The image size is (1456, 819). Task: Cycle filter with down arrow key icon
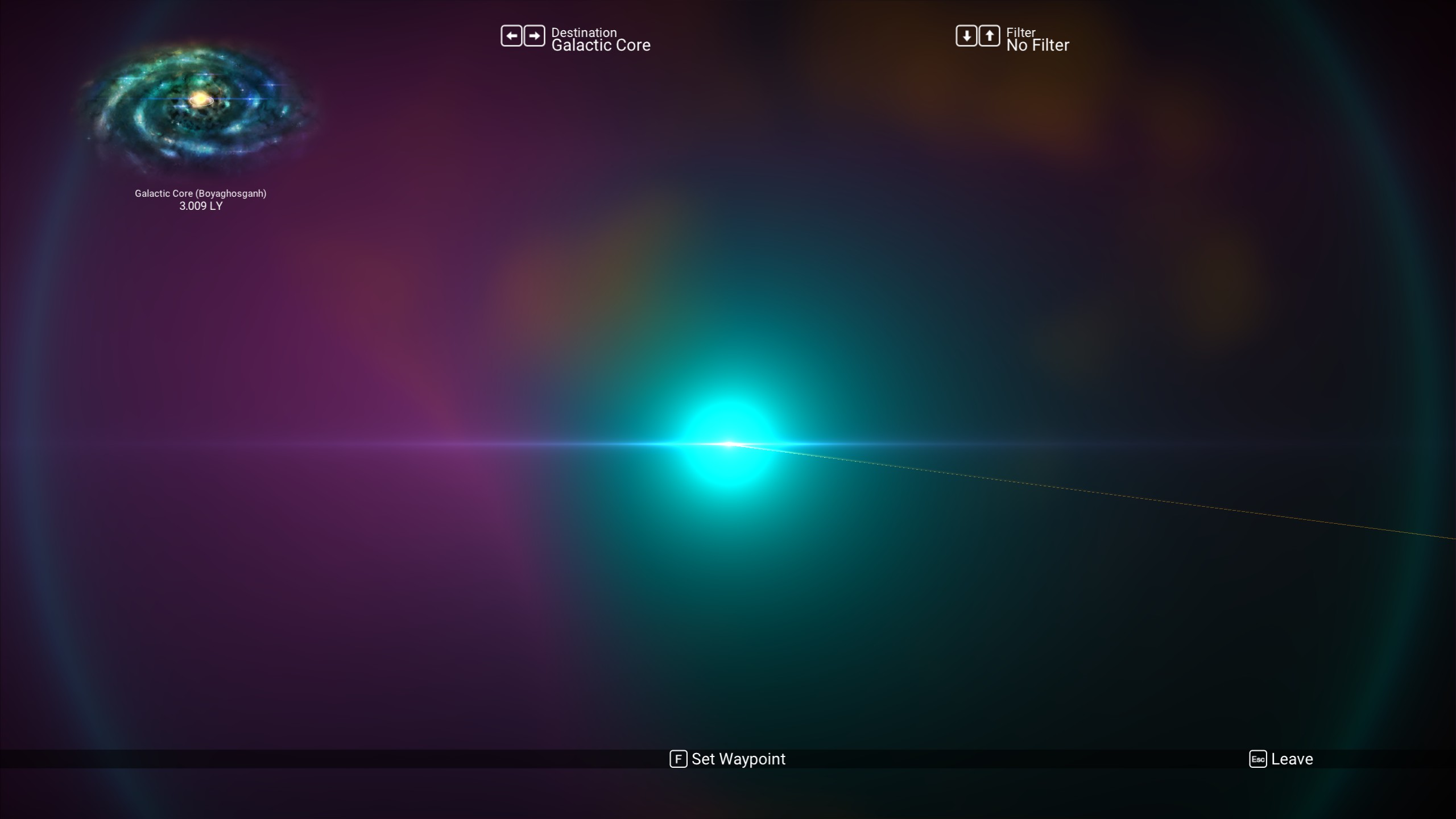966,36
